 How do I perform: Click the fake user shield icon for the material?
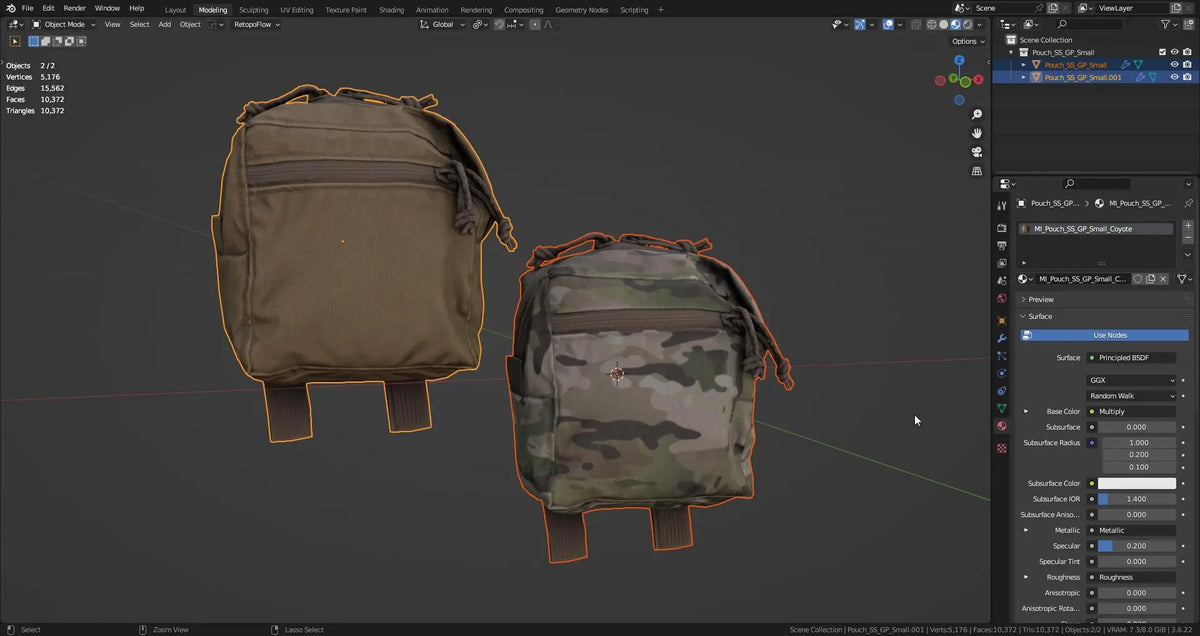[x=1137, y=279]
